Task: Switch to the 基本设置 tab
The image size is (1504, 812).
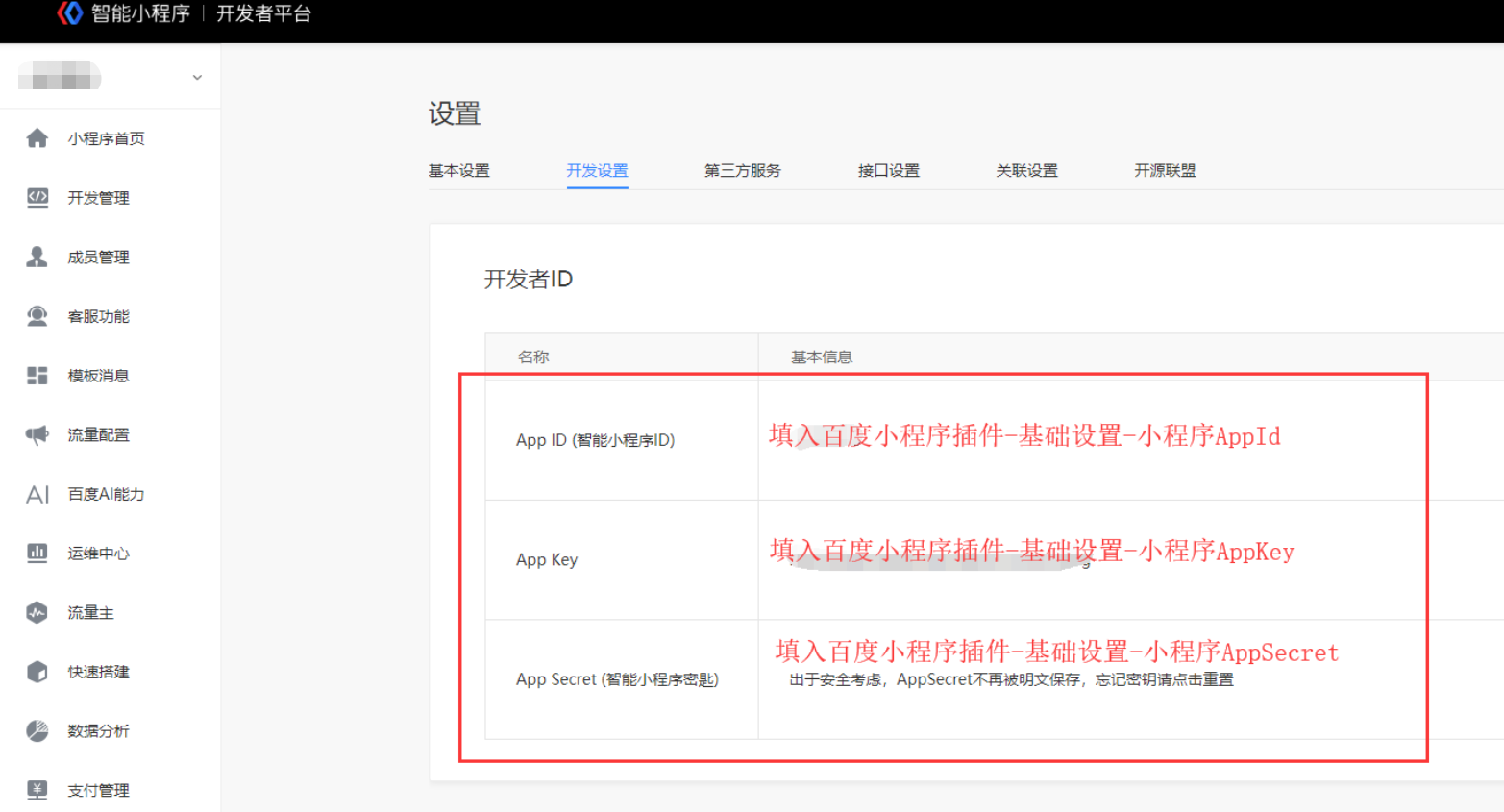Action: (x=458, y=171)
